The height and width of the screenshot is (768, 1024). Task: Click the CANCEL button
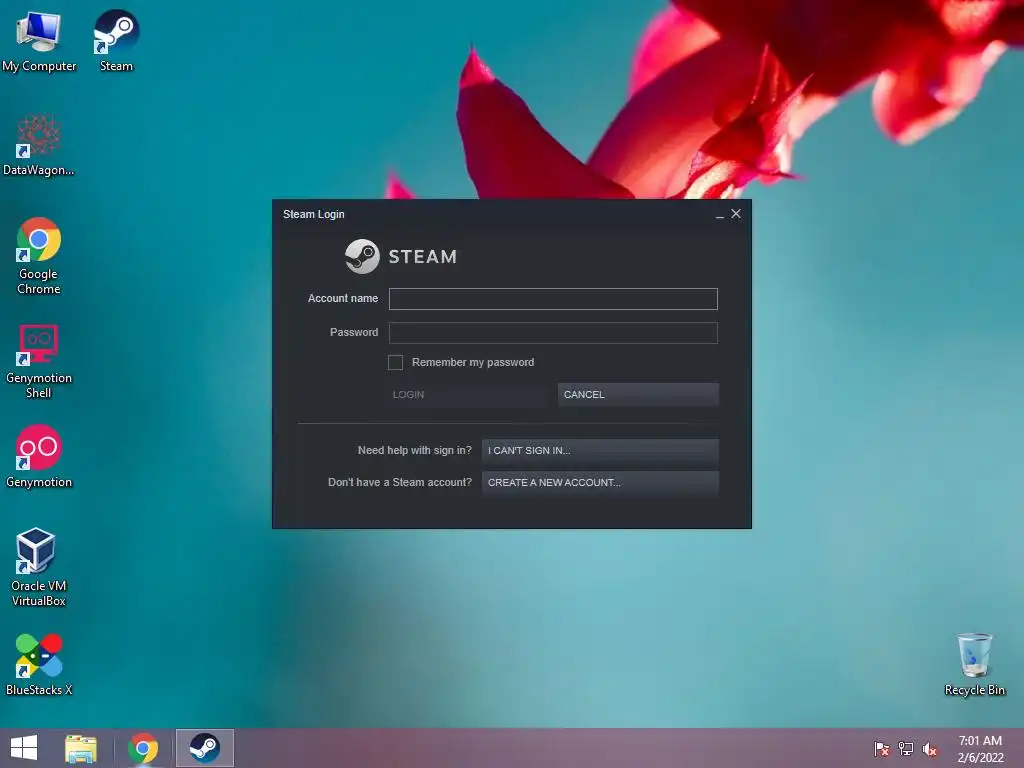(x=638, y=394)
